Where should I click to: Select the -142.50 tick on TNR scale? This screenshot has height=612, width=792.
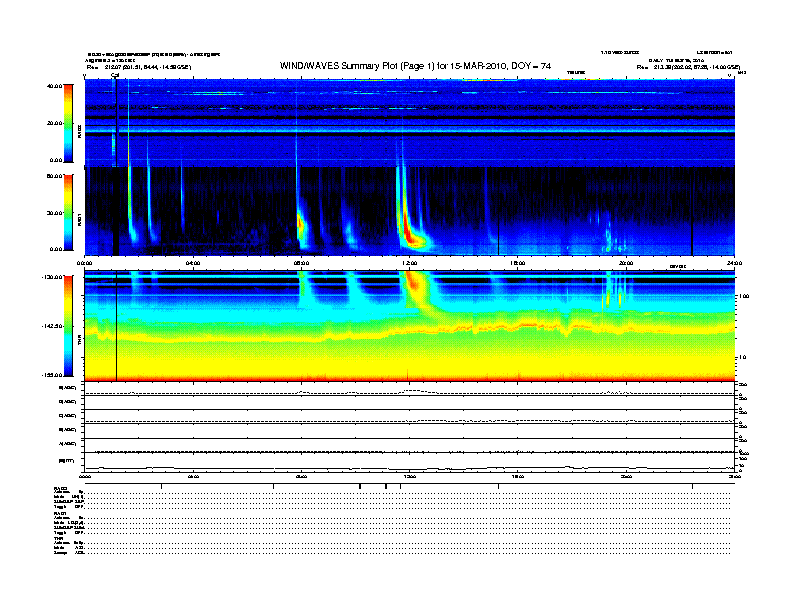[53, 326]
